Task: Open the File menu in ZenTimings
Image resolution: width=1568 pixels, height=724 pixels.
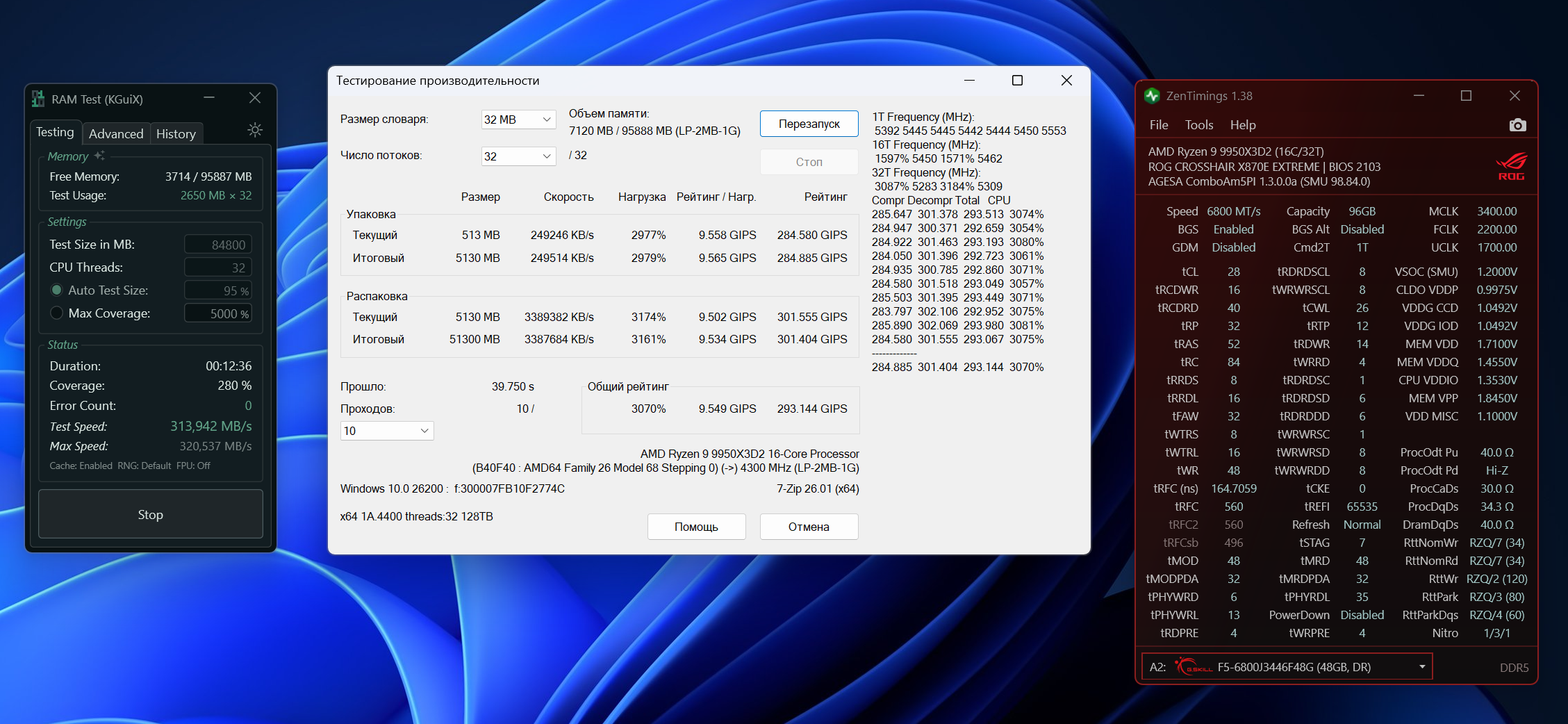Action: tap(1159, 125)
